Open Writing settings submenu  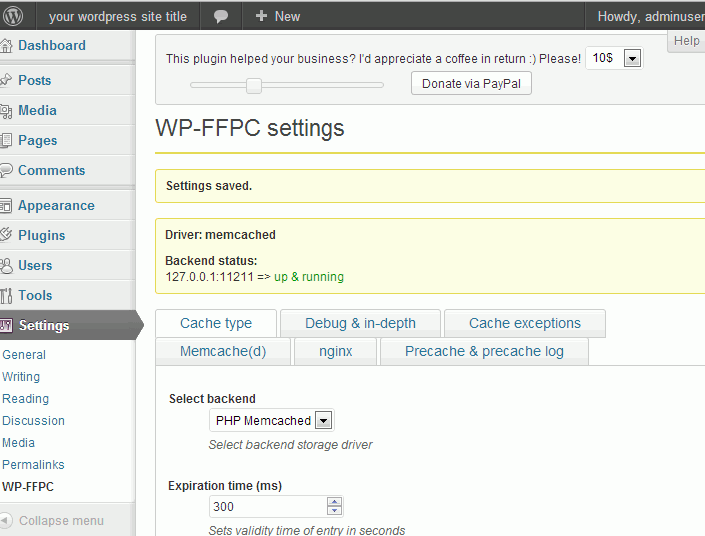(x=21, y=377)
